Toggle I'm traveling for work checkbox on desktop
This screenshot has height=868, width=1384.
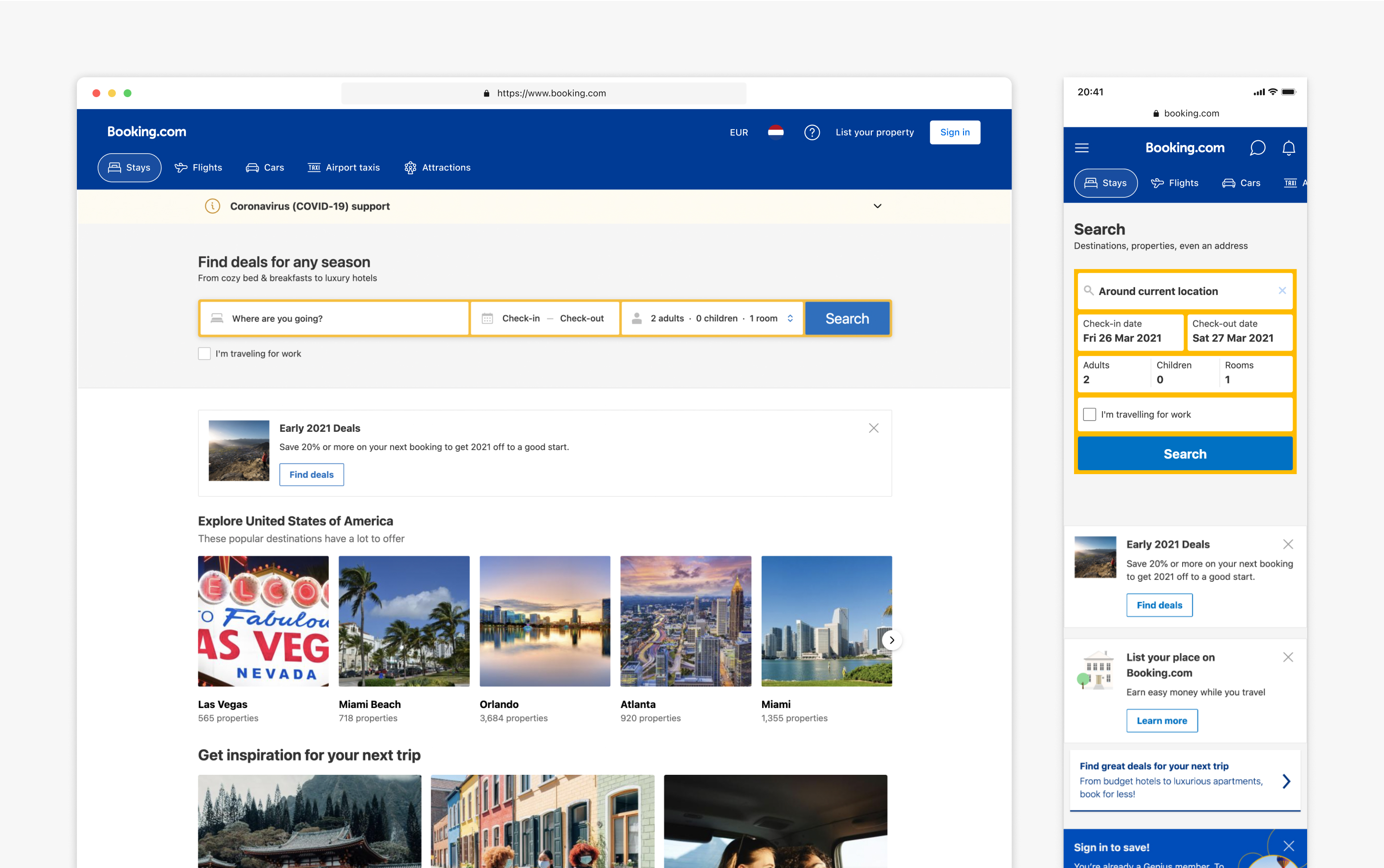tap(204, 354)
